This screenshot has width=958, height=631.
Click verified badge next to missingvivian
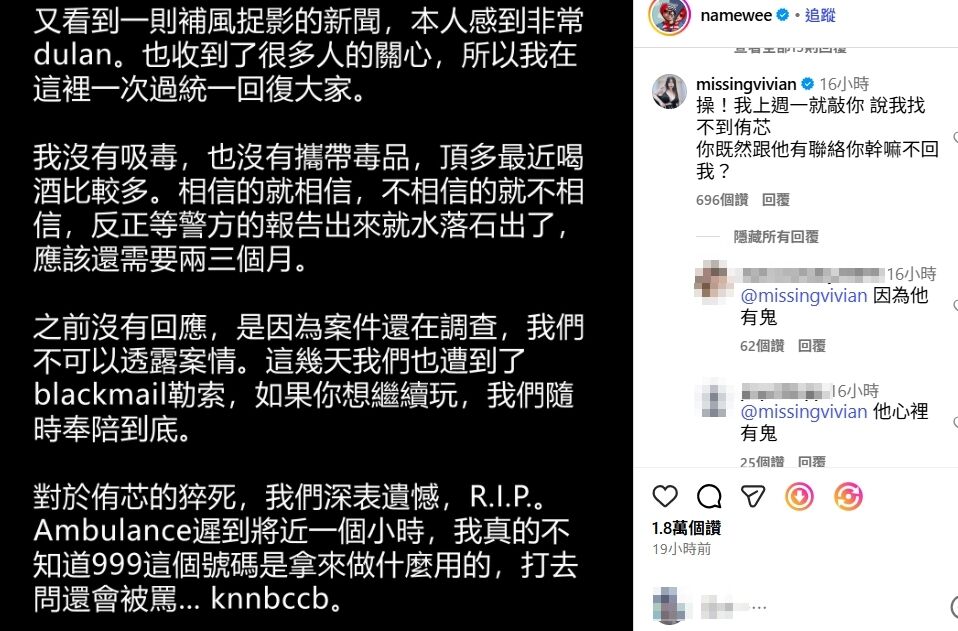[807, 84]
